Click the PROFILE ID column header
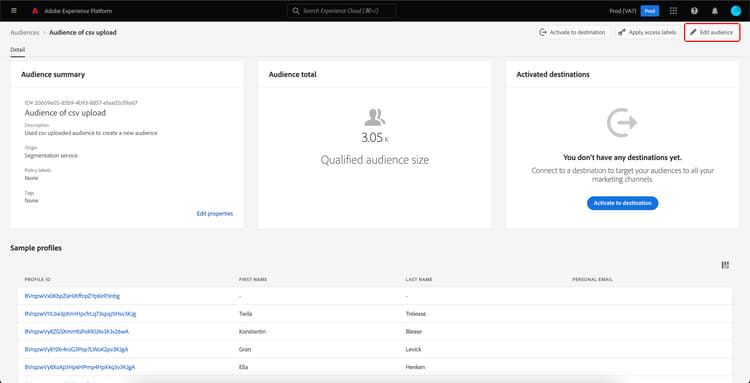Image resolution: width=750 pixels, height=383 pixels. coord(38,279)
